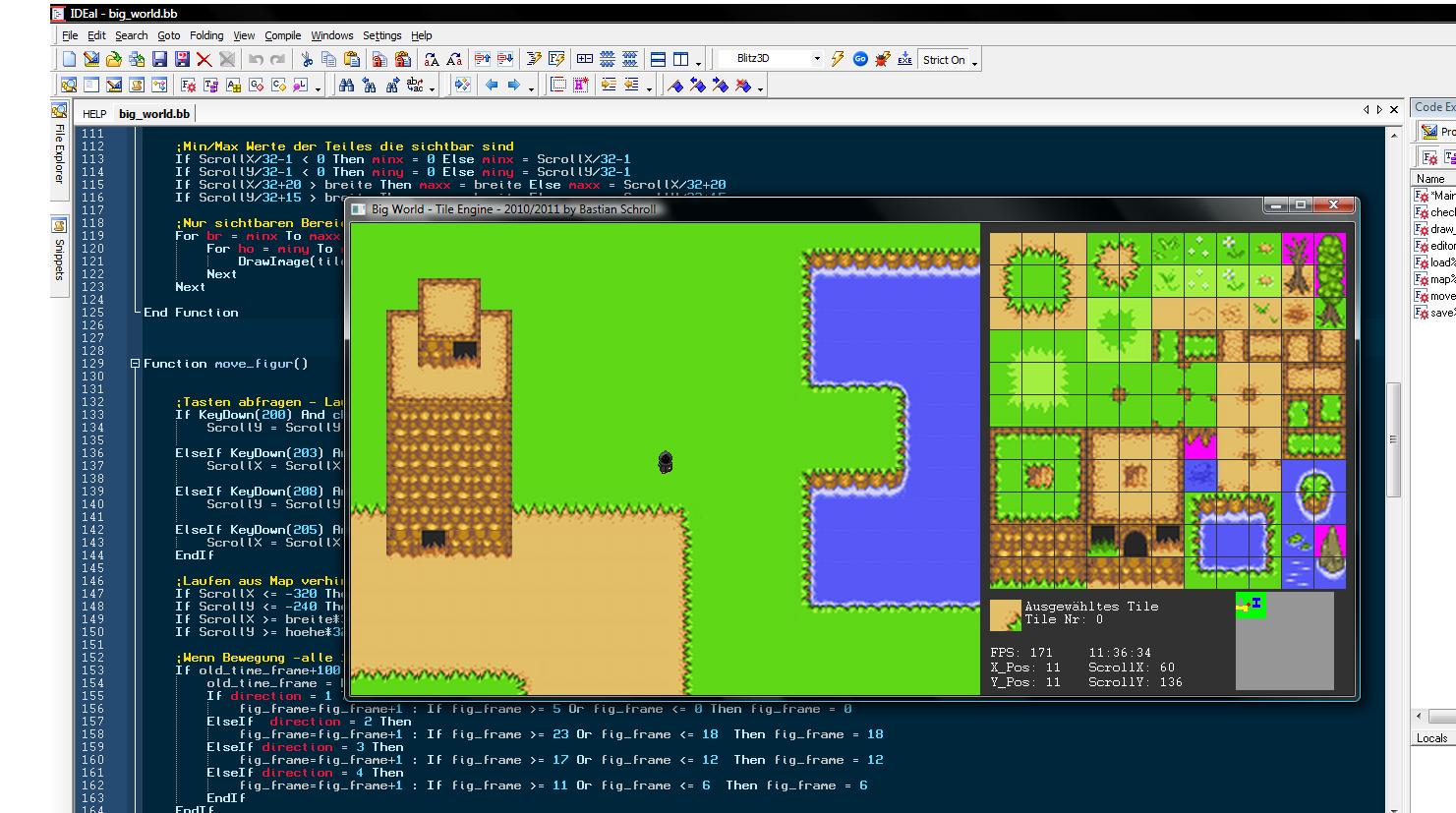This screenshot has height=813, width=1456.
Task: Open the Blitz3D compiler dropdown
Action: pos(816,59)
